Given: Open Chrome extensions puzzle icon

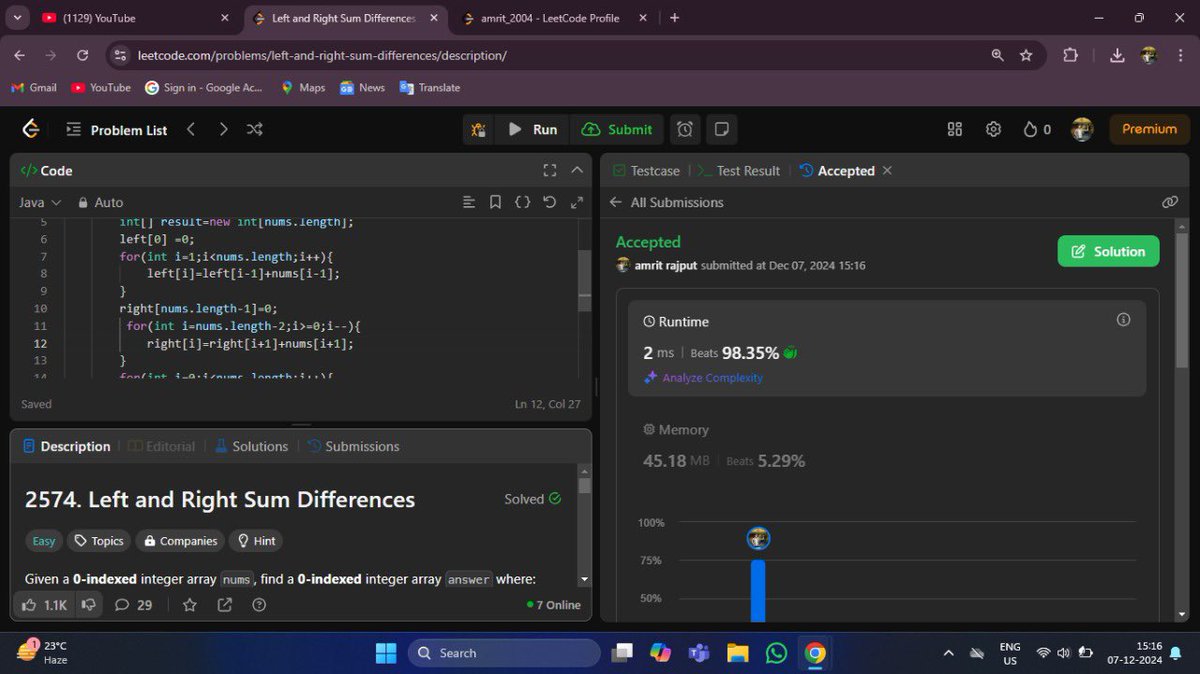Looking at the screenshot, I should click(1071, 55).
